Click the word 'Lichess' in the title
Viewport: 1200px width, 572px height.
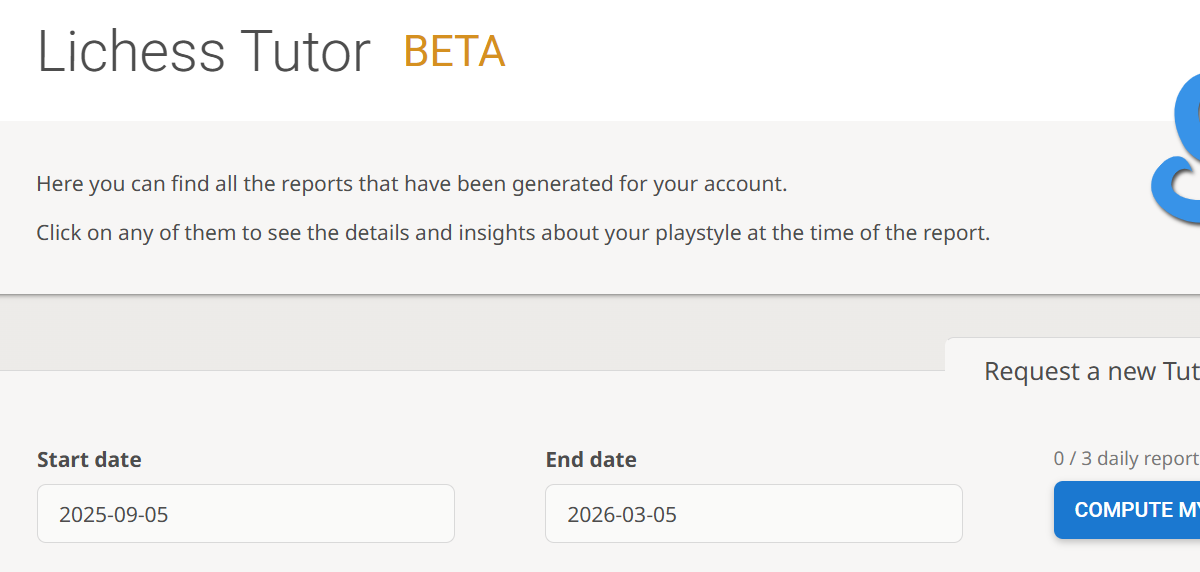point(131,52)
